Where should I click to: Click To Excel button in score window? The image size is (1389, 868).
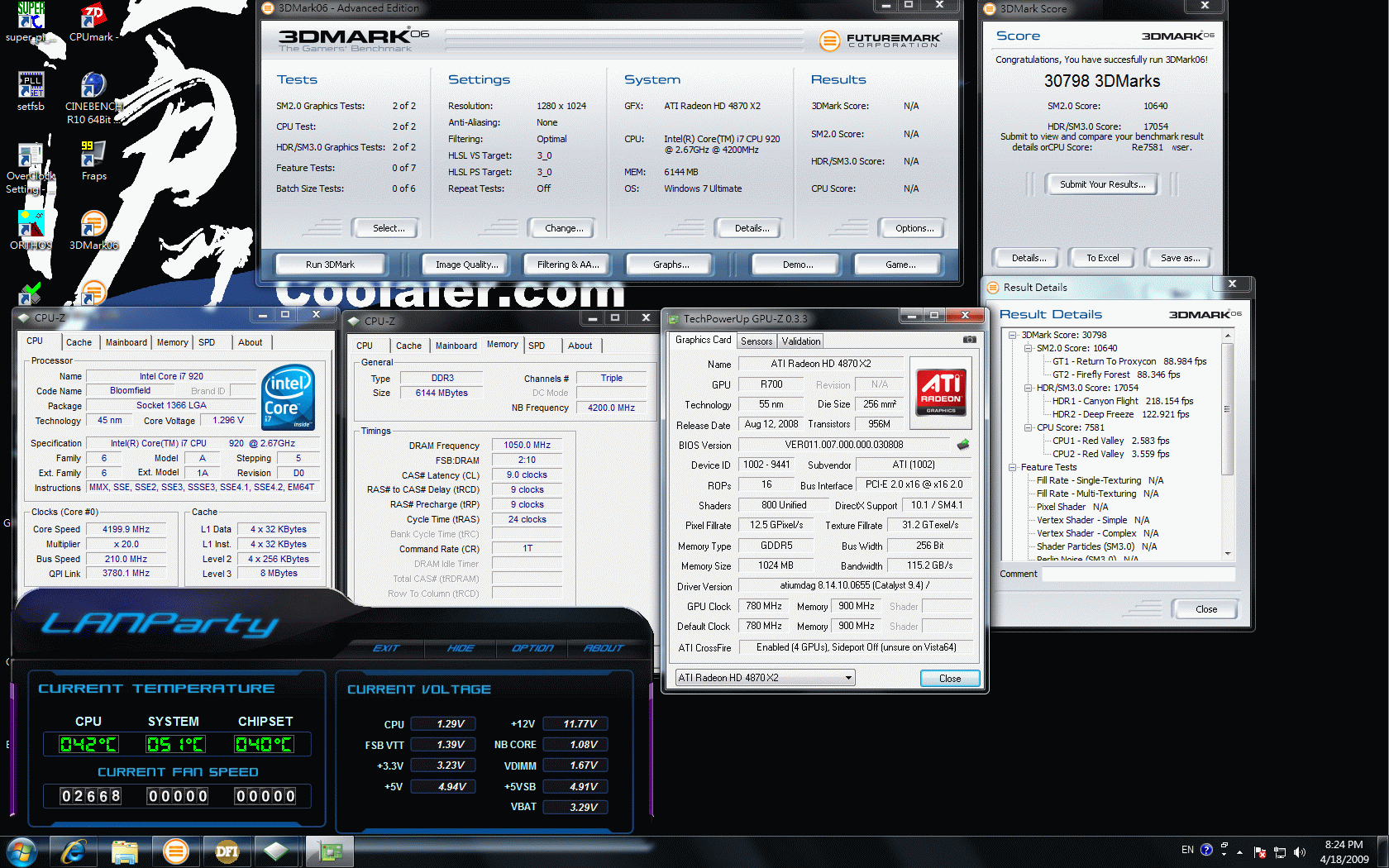1102,258
